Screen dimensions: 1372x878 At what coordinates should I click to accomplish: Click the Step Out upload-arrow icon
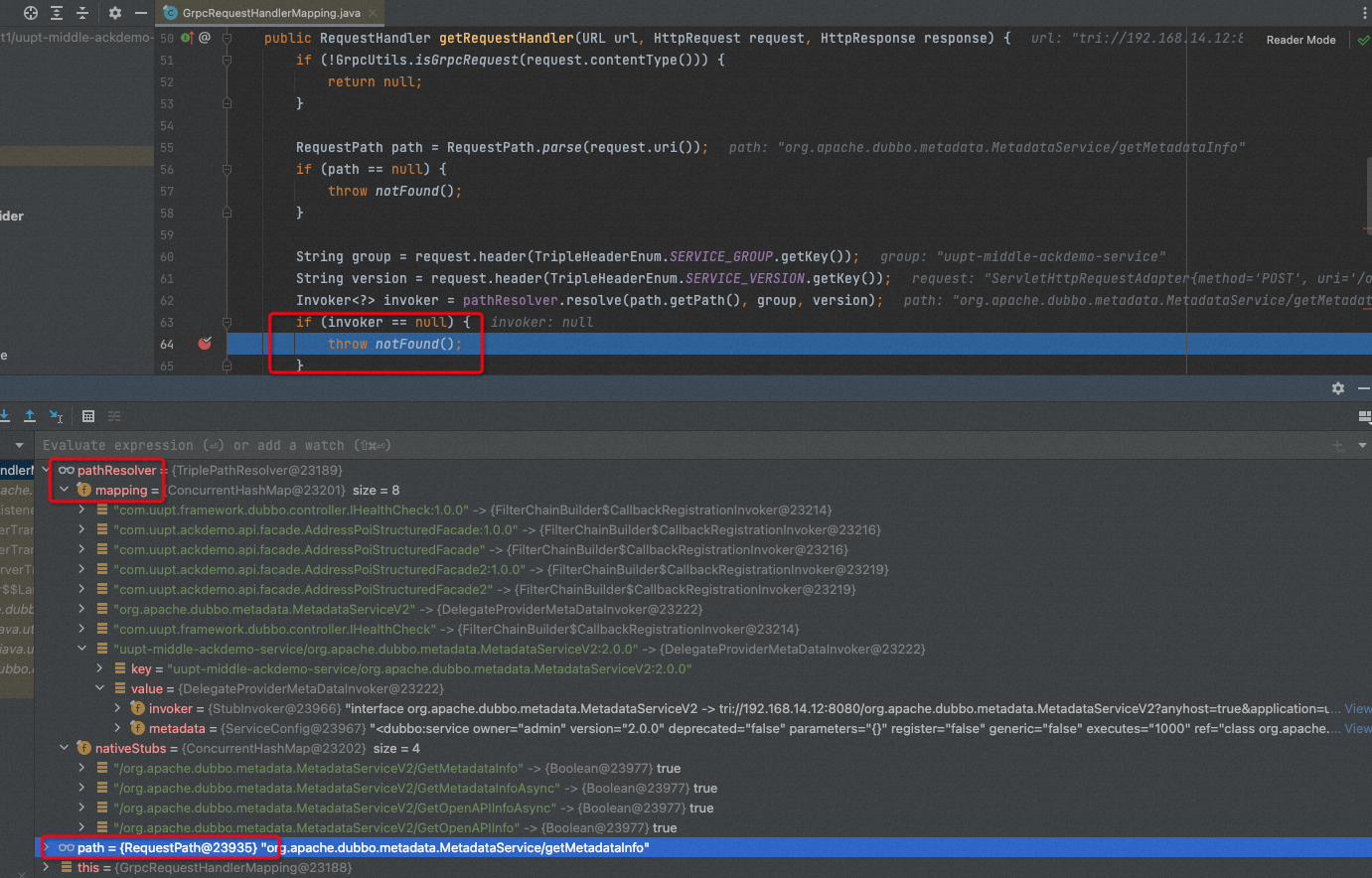30,416
